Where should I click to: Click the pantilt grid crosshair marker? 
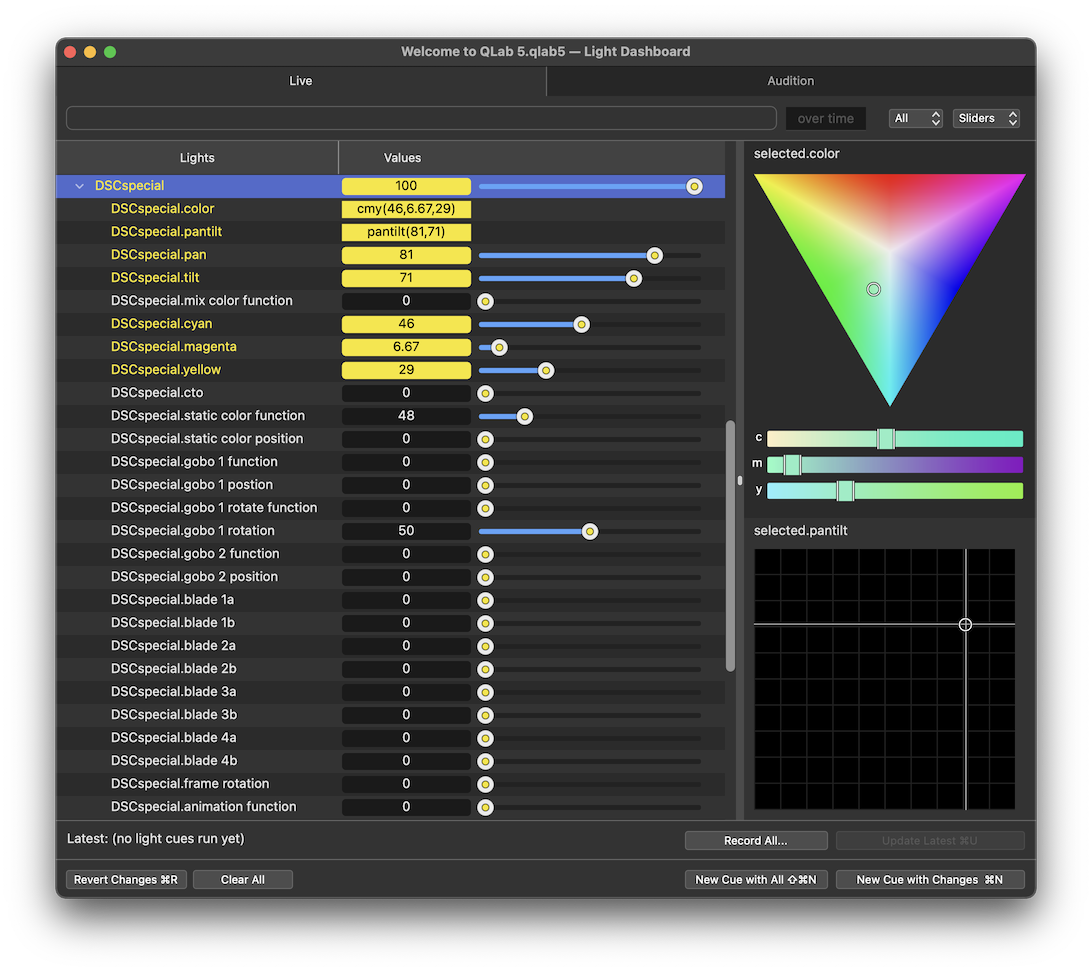965,624
